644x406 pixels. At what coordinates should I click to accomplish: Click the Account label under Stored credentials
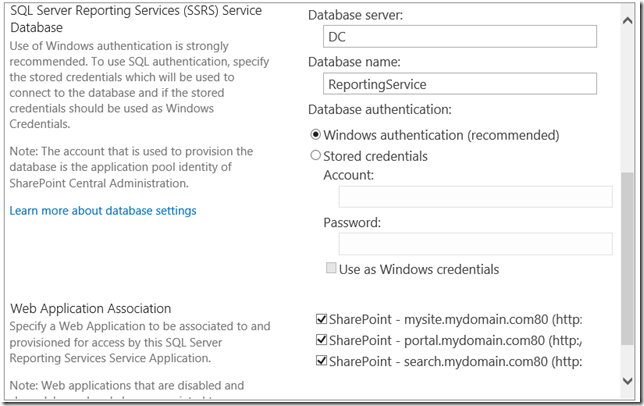348,175
